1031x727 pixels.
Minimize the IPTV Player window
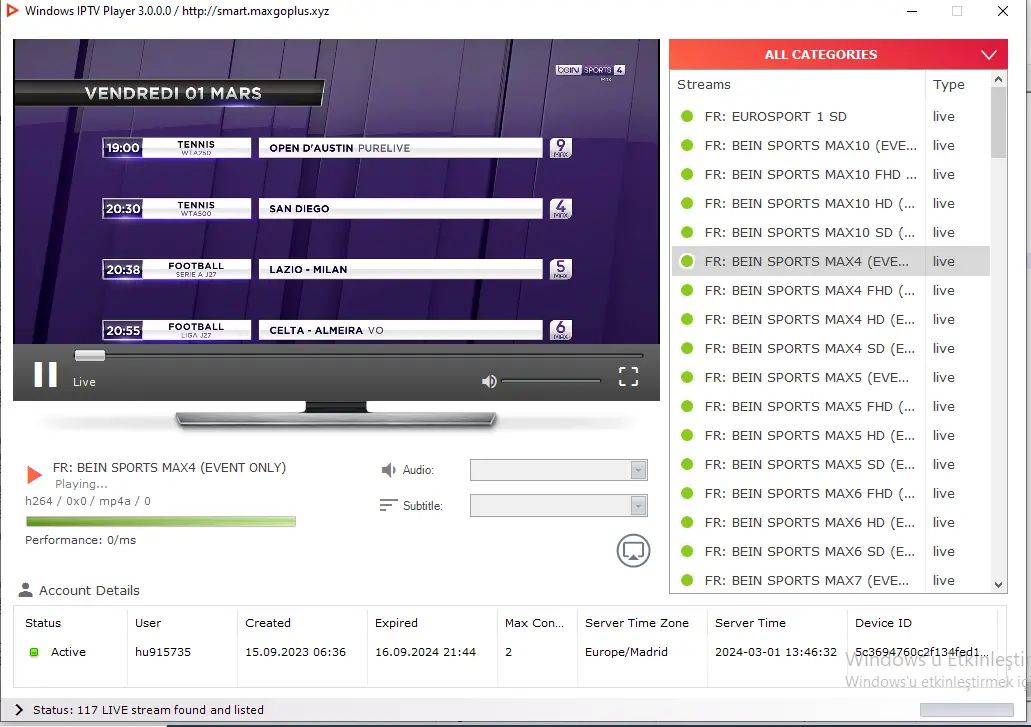pos(911,11)
